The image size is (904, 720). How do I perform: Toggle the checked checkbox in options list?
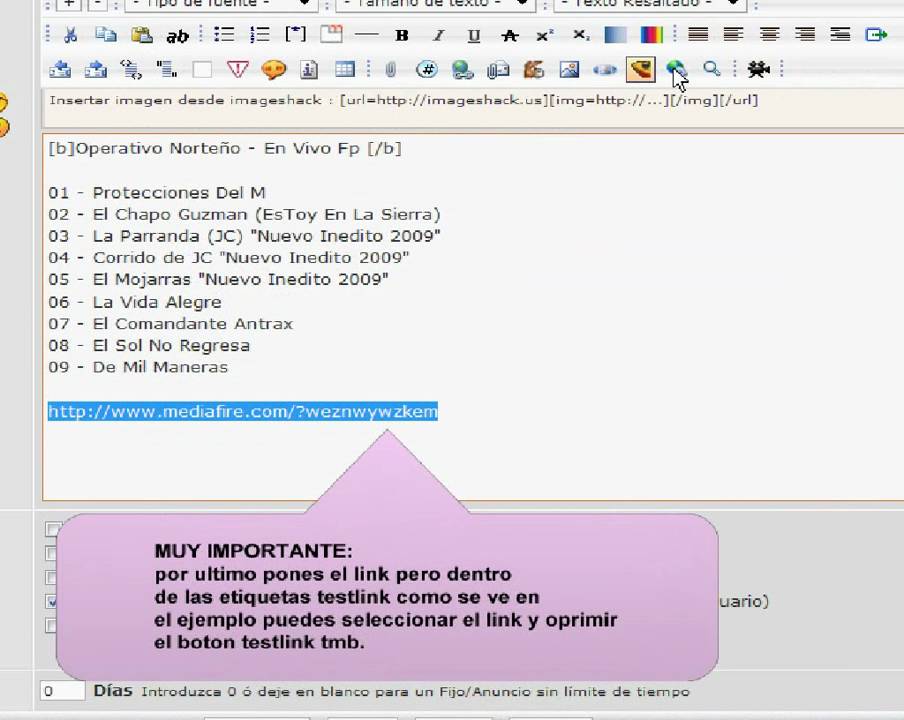[52, 601]
